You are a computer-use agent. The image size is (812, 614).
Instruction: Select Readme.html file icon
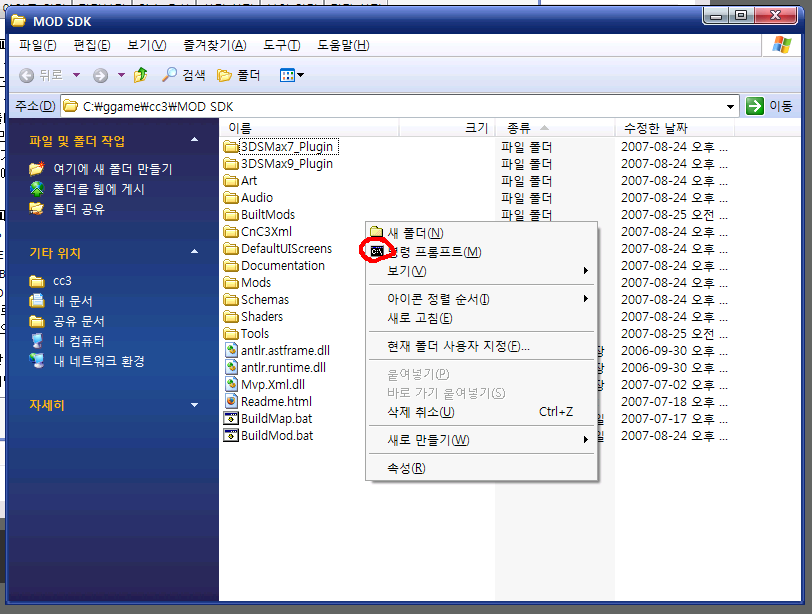pyautogui.click(x=231, y=401)
